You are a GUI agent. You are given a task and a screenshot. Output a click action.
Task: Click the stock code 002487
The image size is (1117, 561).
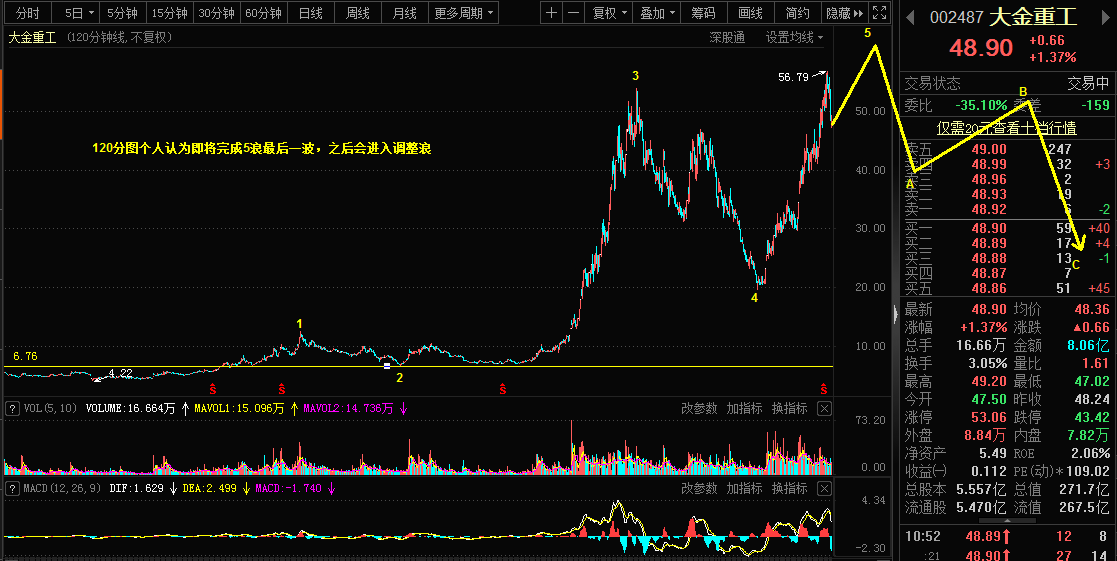pyautogui.click(x=957, y=17)
